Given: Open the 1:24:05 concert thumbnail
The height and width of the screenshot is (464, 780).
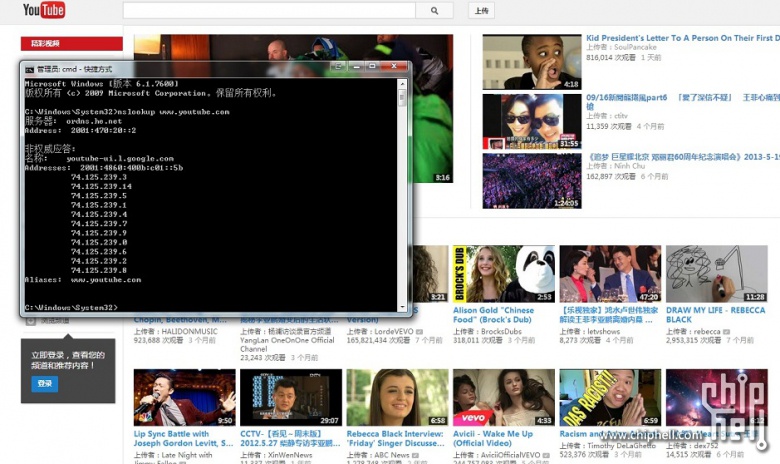Looking at the screenshot, I should click(532, 181).
